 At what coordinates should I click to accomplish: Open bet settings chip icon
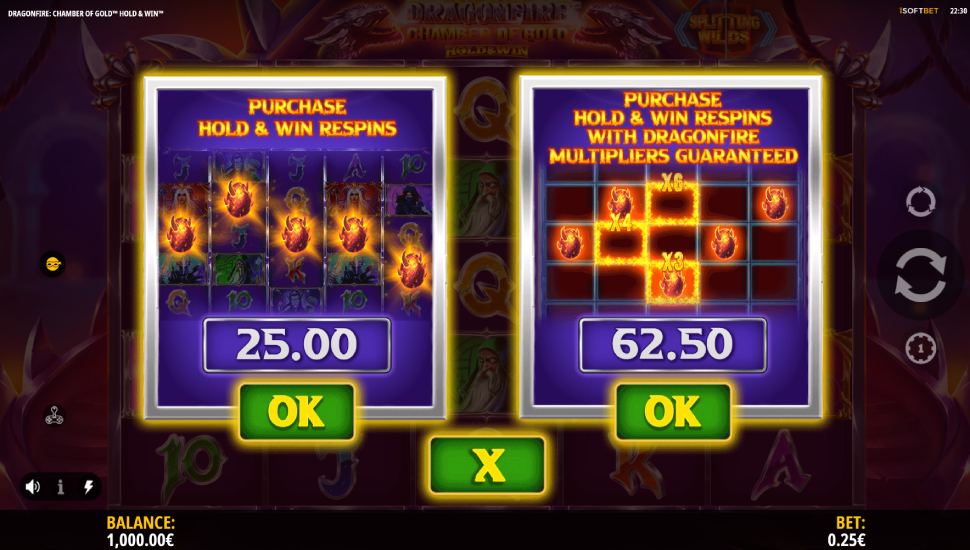921,348
